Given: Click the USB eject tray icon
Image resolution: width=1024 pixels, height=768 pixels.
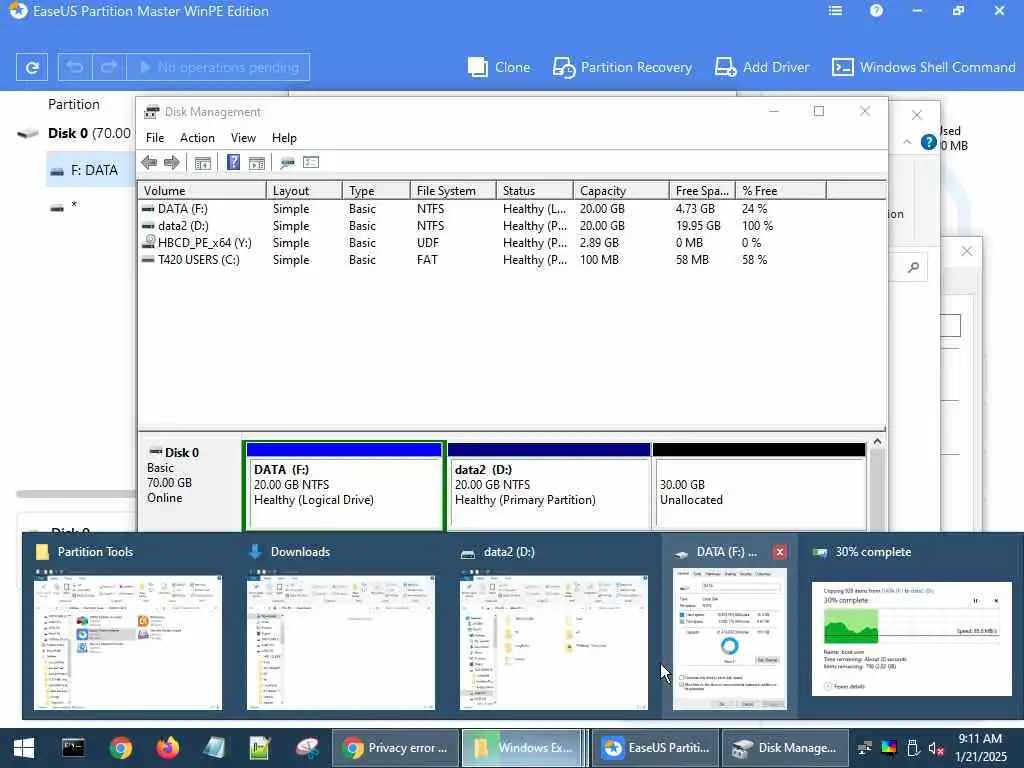Looking at the screenshot, I should [913, 748].
